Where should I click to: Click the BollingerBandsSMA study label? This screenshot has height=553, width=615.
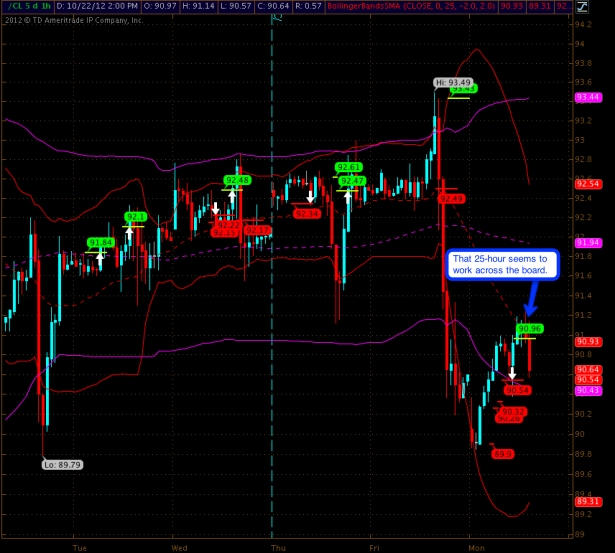[381, 5]
